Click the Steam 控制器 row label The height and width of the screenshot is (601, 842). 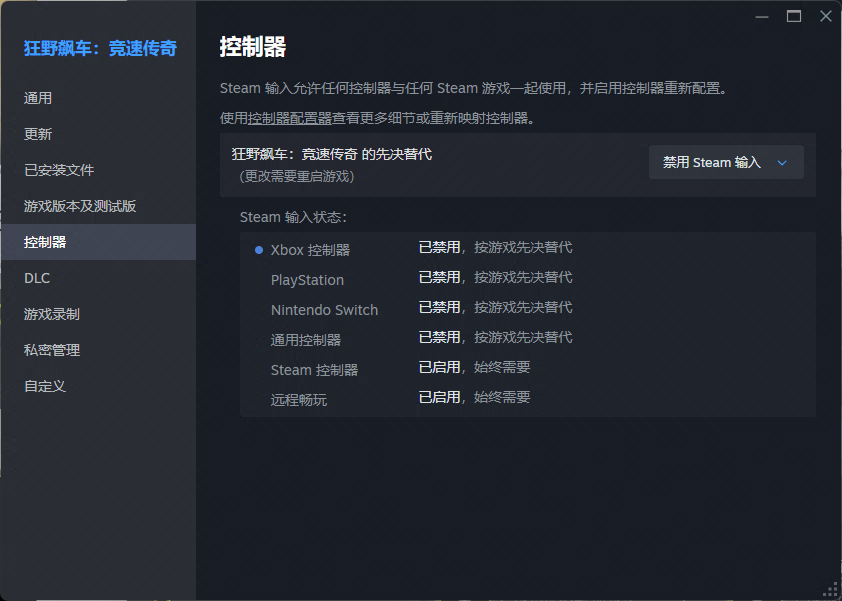point(314,370)
